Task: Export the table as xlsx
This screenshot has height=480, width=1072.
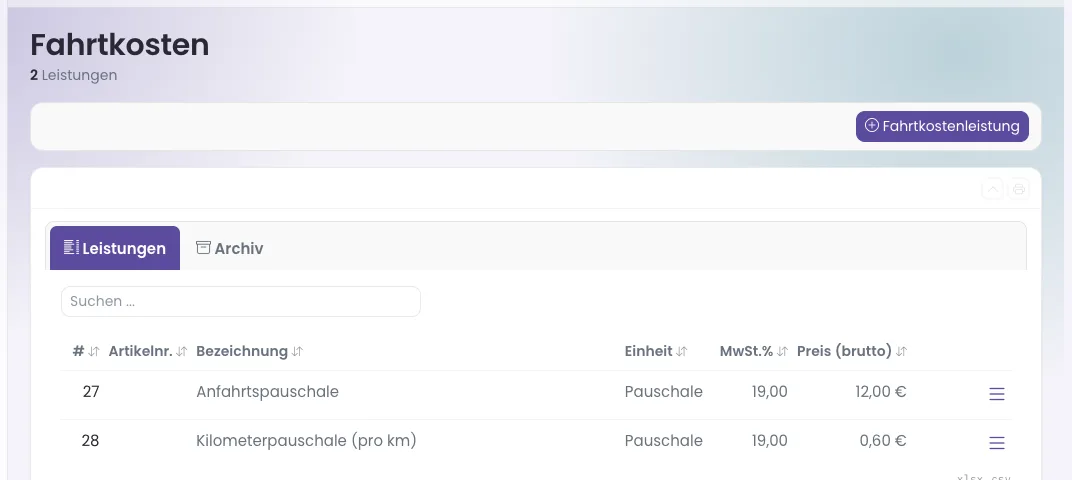Action: (969, 477)
